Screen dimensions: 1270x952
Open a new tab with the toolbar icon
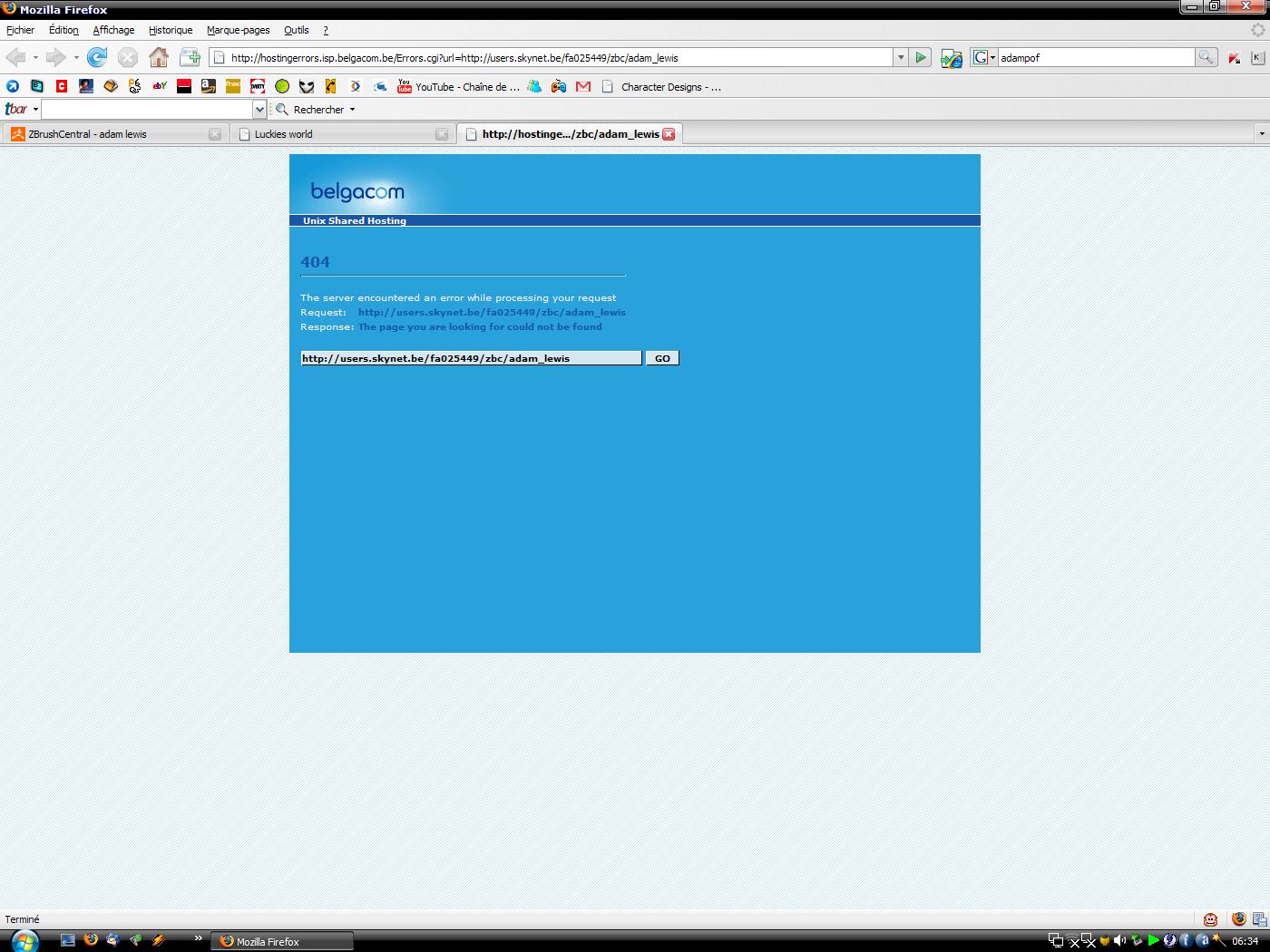pyautogui.click(x=190, y=58)
